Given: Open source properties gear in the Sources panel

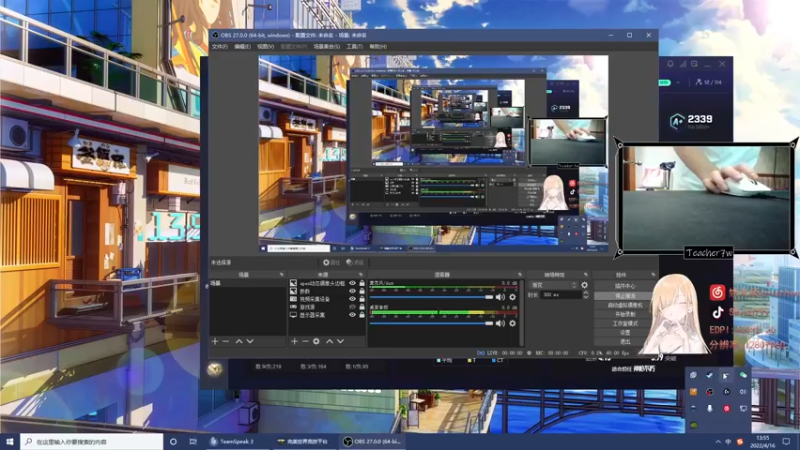Looking at the screenshot, I should 316,341.
